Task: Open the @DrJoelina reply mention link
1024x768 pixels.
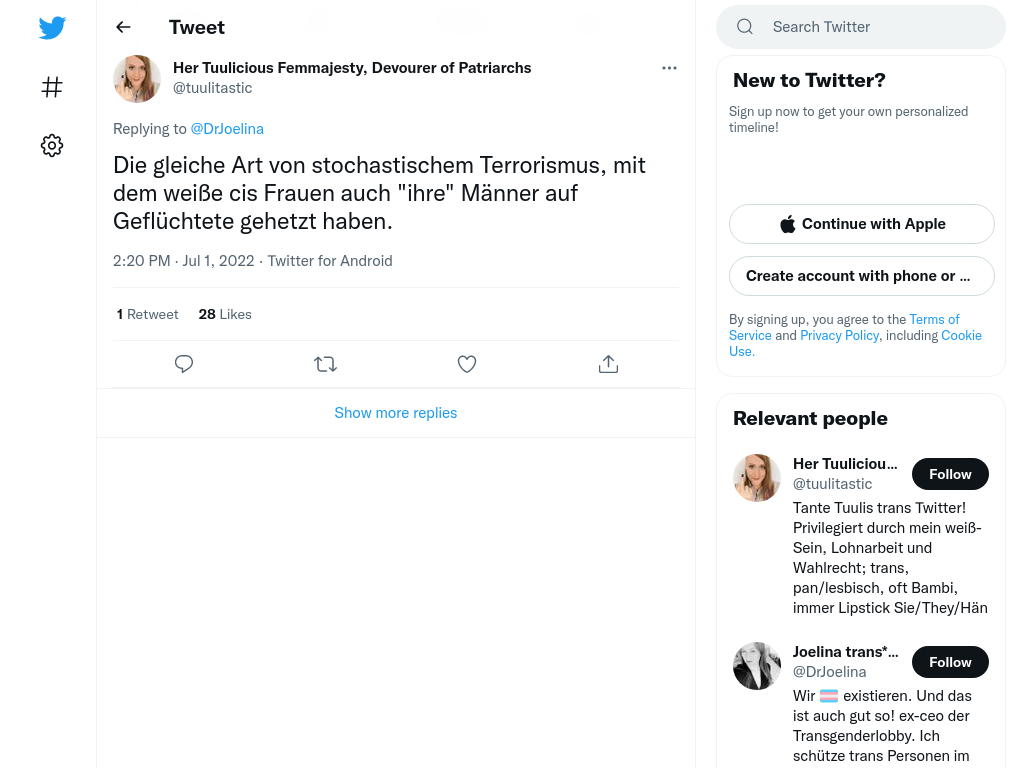Action: point(227,129)
